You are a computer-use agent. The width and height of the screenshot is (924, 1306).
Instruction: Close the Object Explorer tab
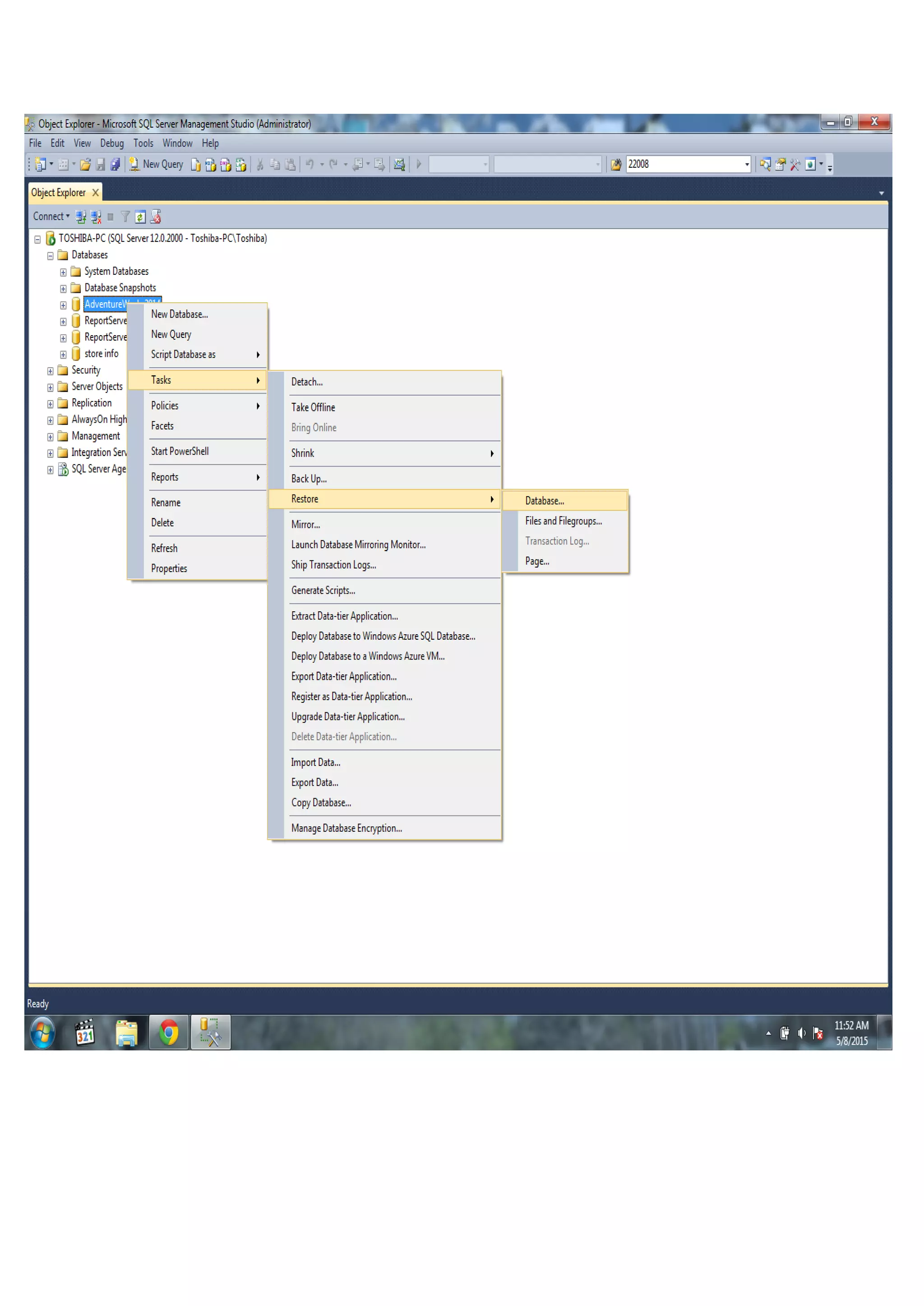click(x=96, y=193)
